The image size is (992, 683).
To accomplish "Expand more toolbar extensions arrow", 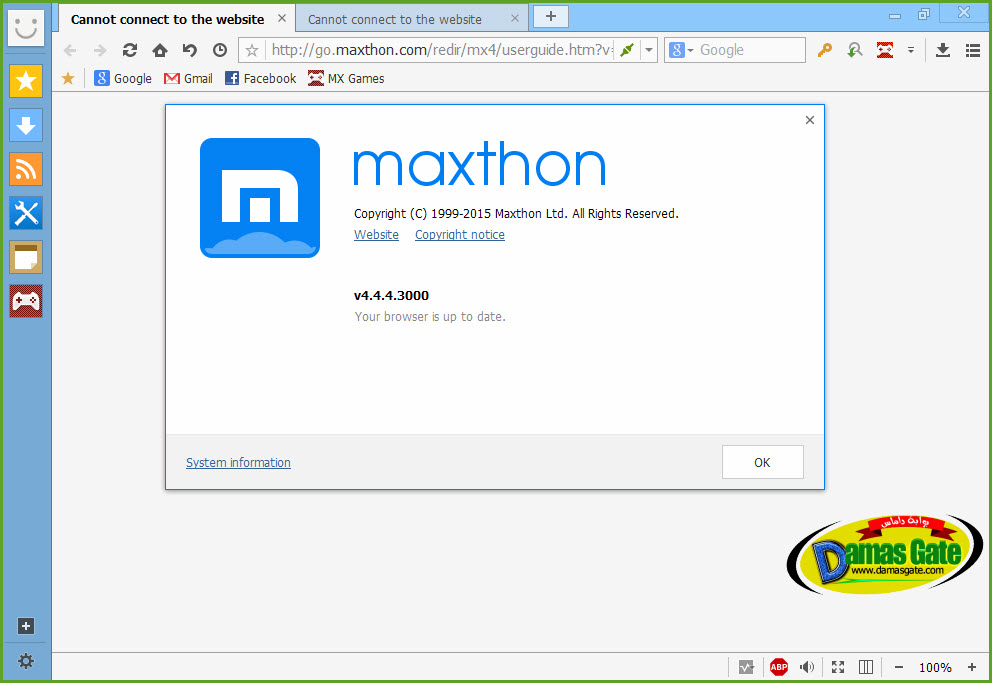I will pyautogui.click(x=911, y=50).
